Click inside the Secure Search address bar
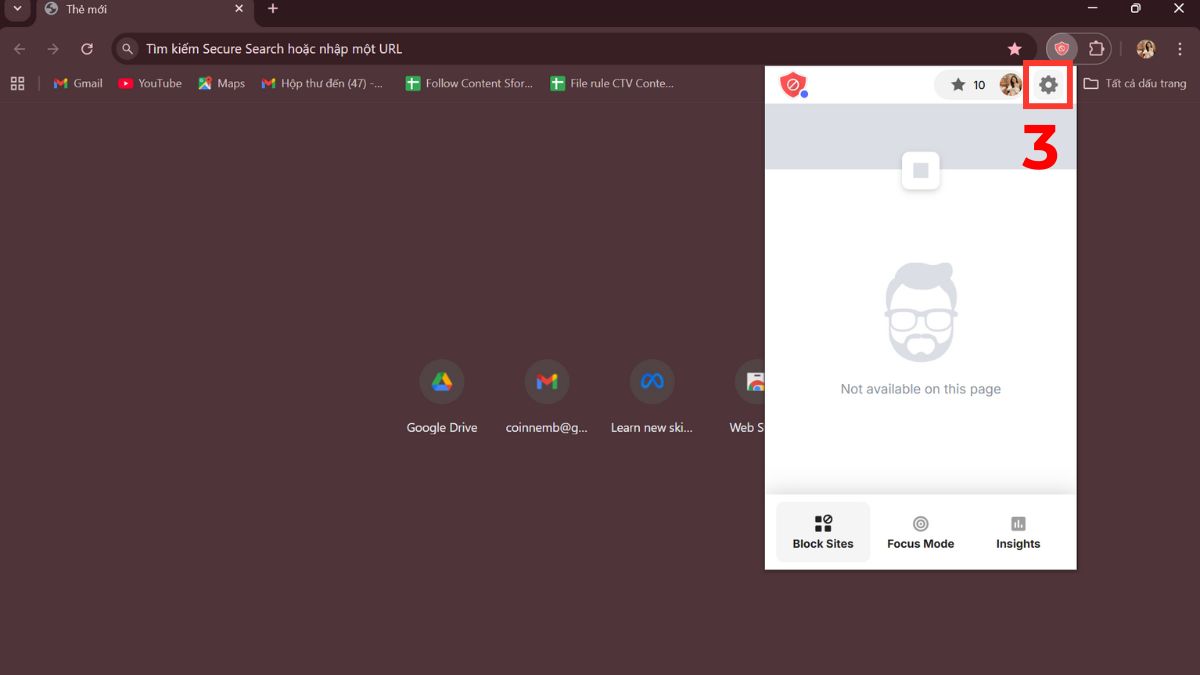Viewport: 1200px width, 675px height. click(x=400, y=48)
